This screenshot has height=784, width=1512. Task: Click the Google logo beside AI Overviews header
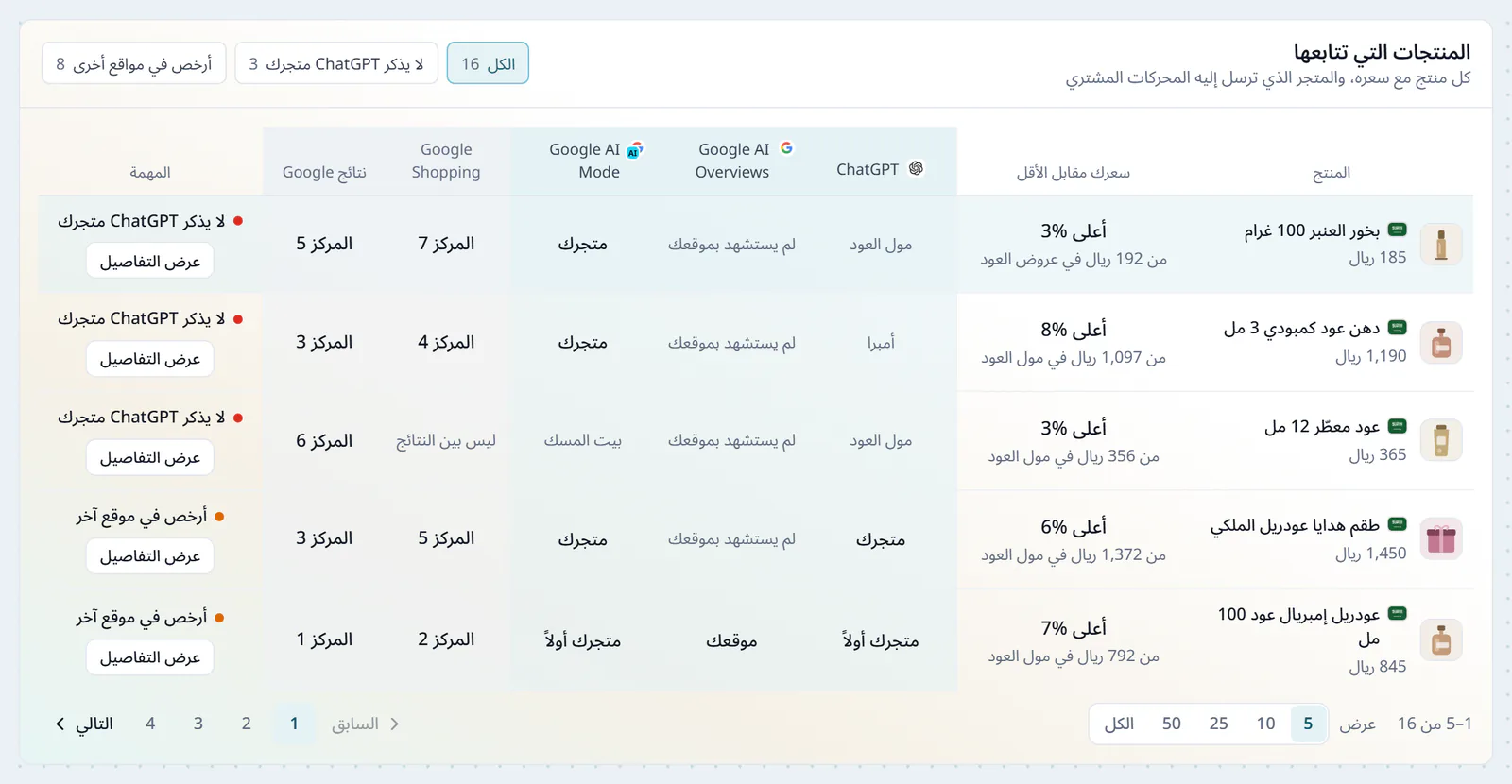(786, 148)
